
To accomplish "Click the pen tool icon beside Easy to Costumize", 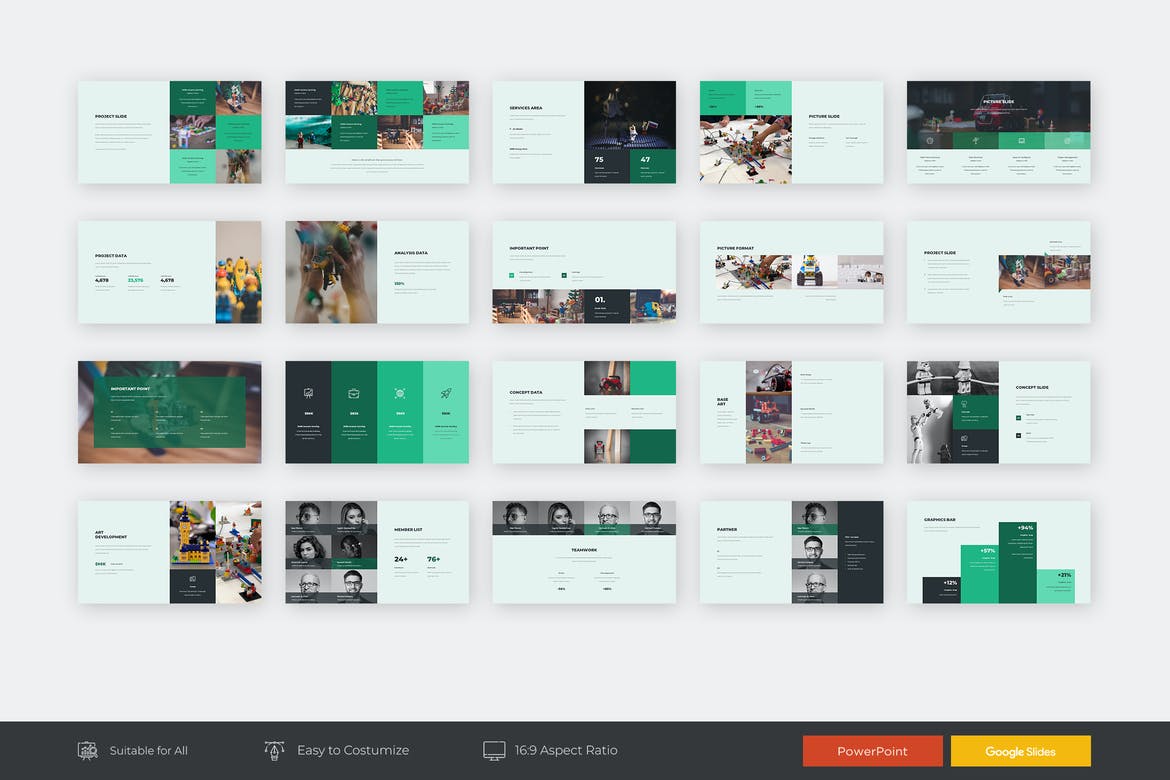I will click(274, 750).
